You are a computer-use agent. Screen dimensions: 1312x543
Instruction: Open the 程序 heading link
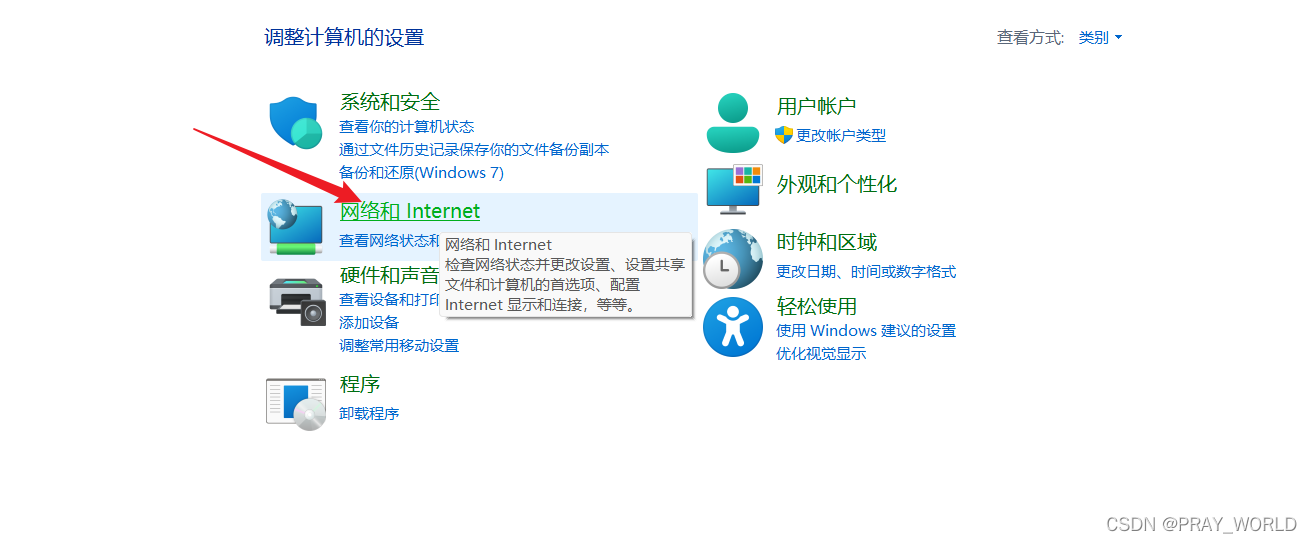pos(360,385)
